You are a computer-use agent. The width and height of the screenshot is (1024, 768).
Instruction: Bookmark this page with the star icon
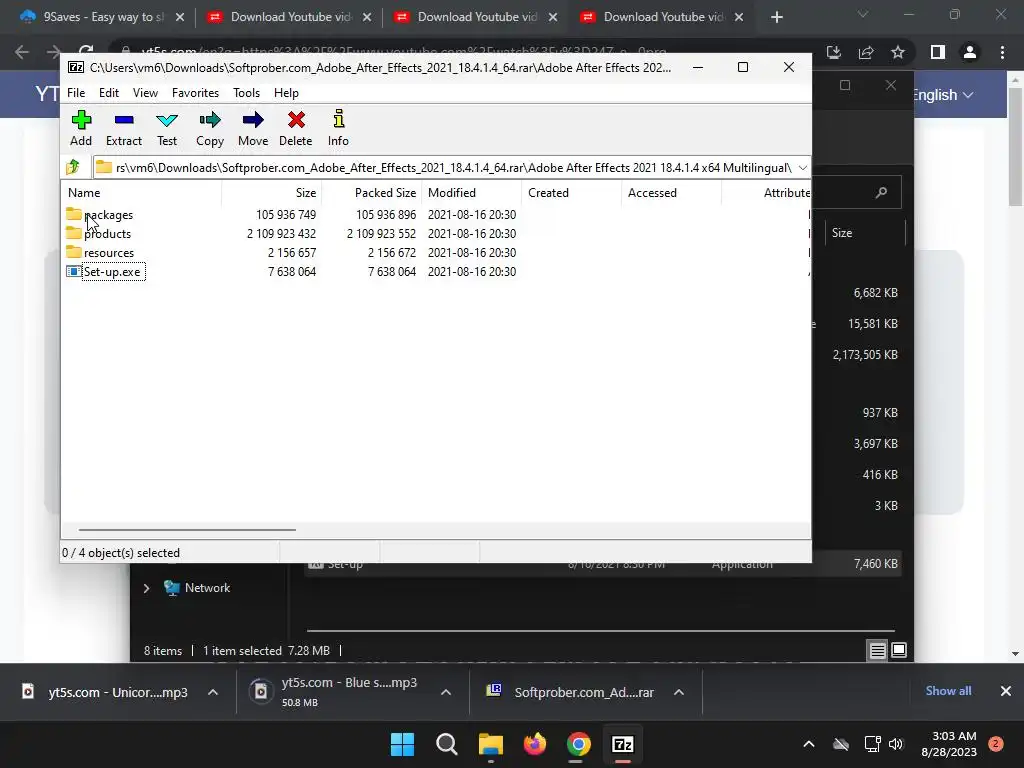898,52
